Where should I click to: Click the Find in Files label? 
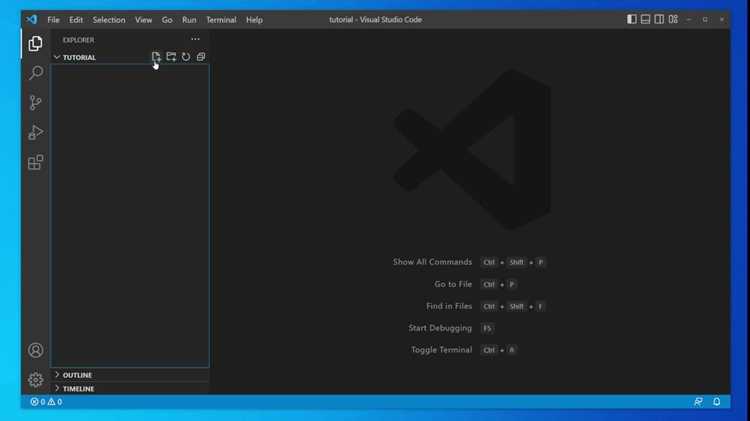coord(449,306)
